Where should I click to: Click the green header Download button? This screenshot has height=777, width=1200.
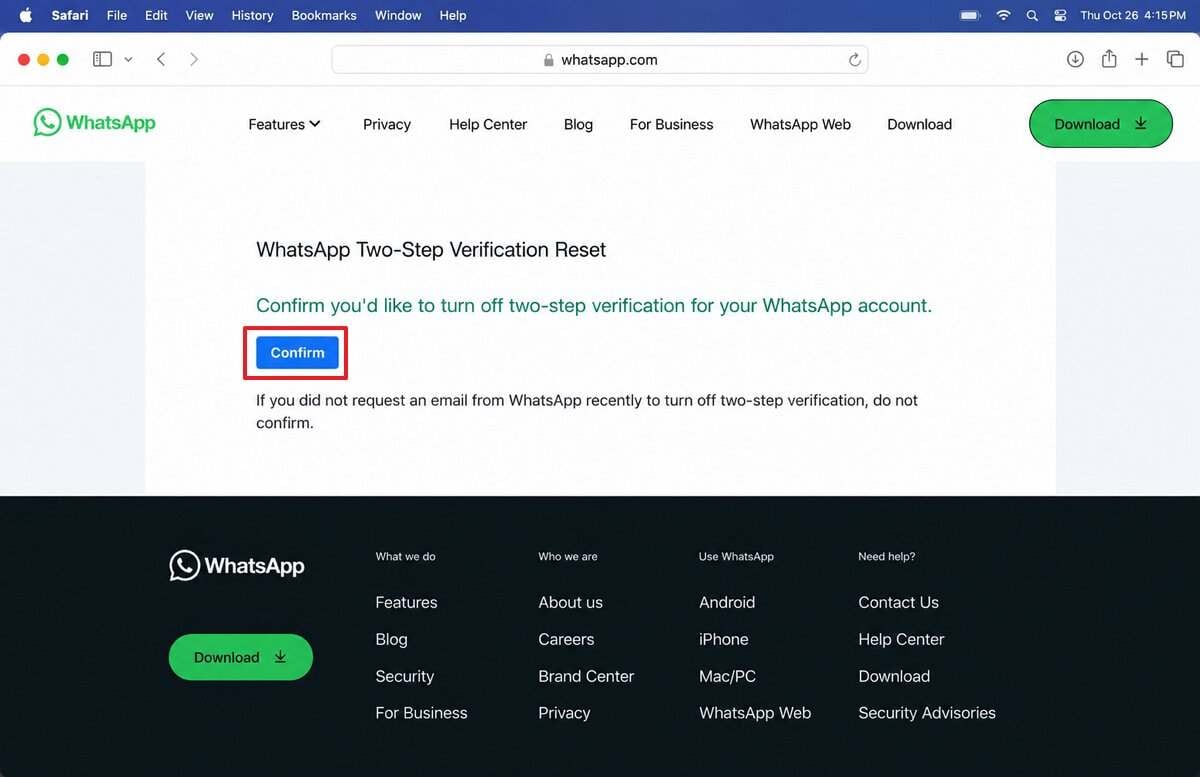tap(1100, 124)
